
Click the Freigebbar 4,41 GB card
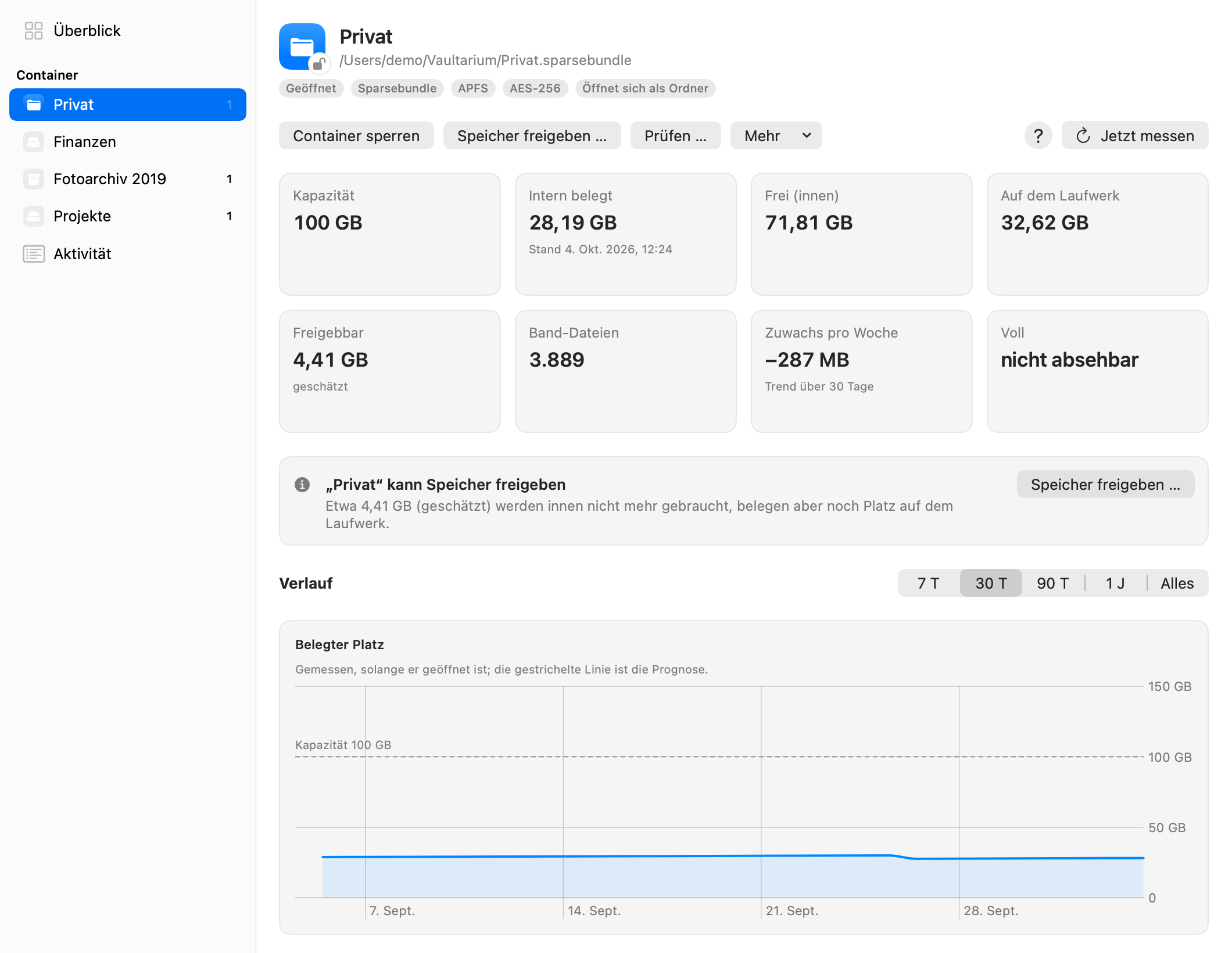tap(390, 371)
